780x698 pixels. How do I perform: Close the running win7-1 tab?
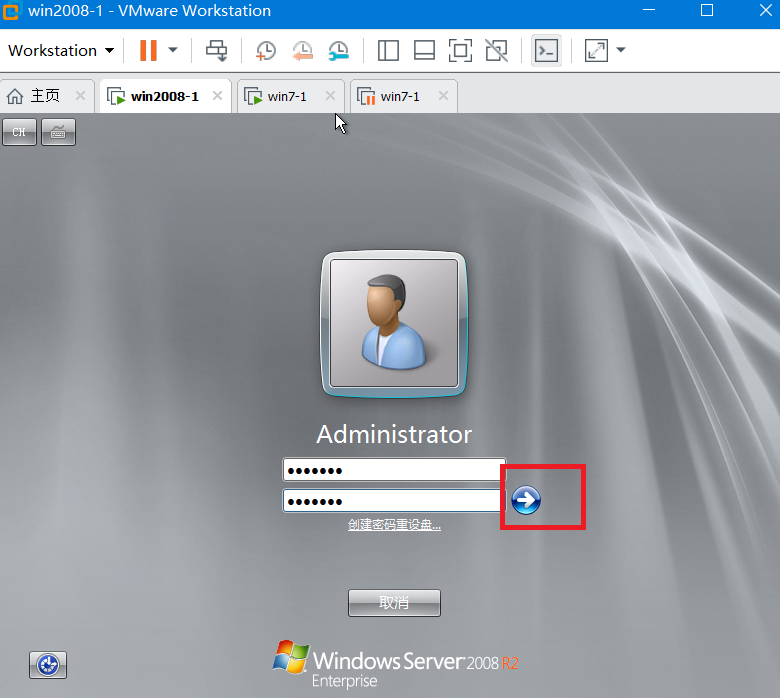coord(330,96)
